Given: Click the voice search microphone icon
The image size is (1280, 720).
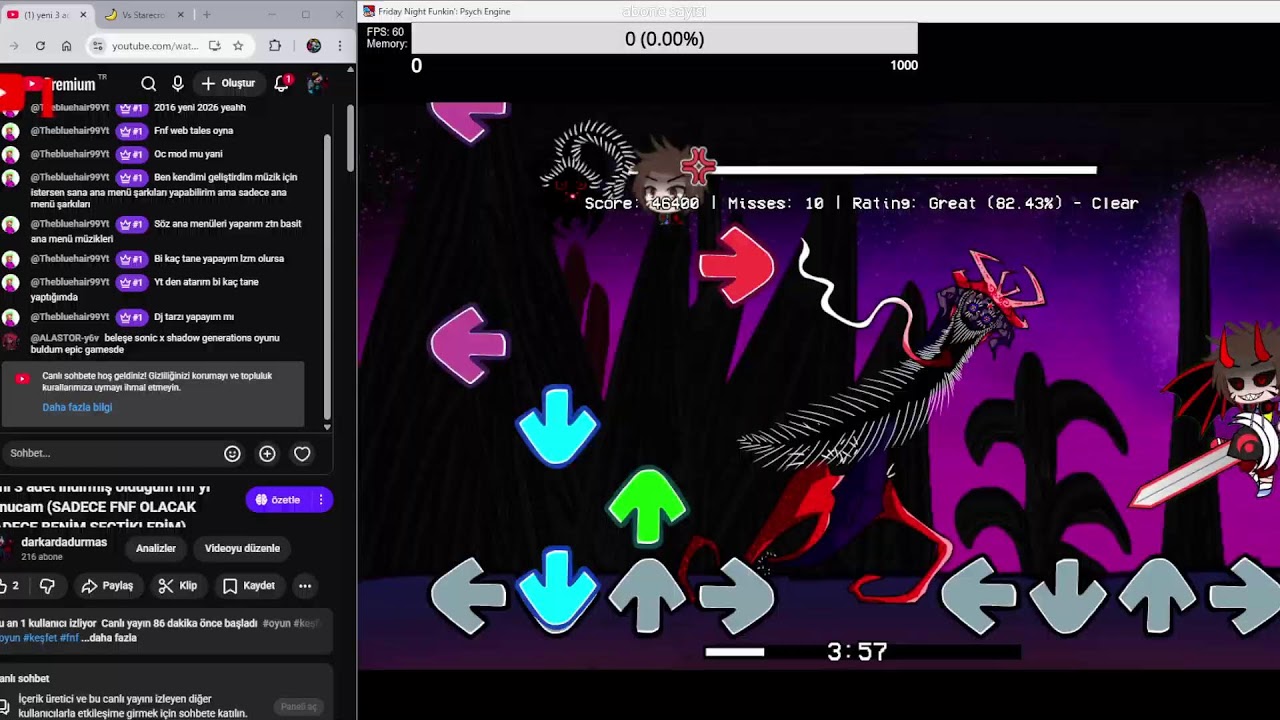Looking at the screenshot, I should pos(177,84).
